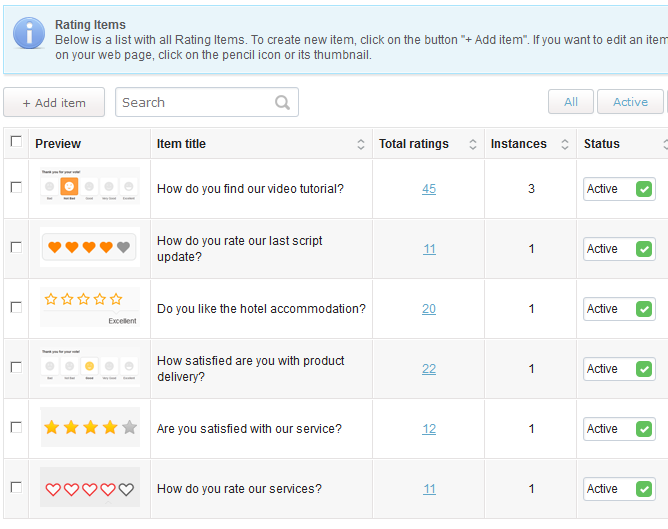The height and width of the screenshot is (529, 668).
Task: Open red outlined hearts preview thumbnail
Action: (x=90, y=487)
